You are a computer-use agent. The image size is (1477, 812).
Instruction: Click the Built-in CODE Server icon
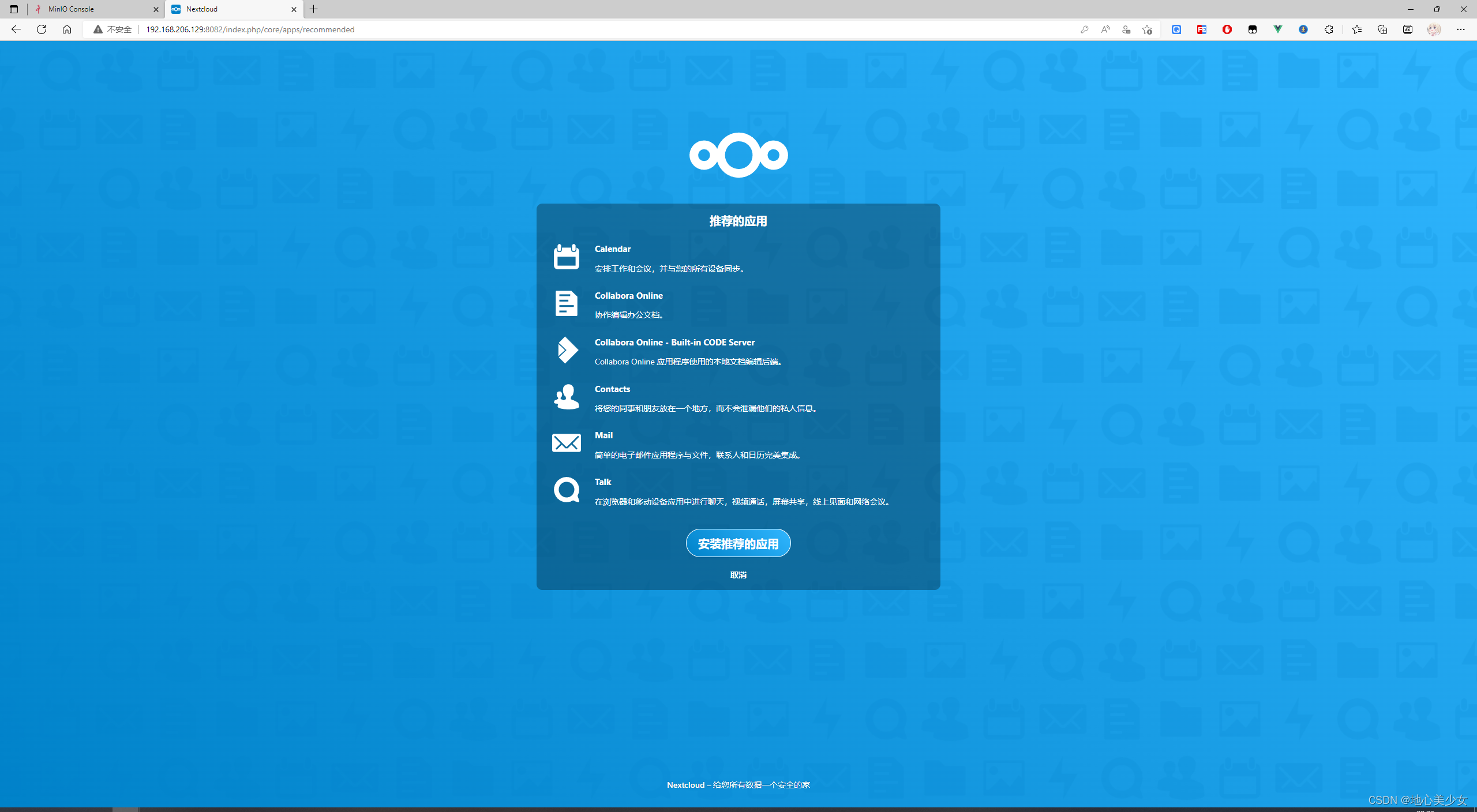567,350
